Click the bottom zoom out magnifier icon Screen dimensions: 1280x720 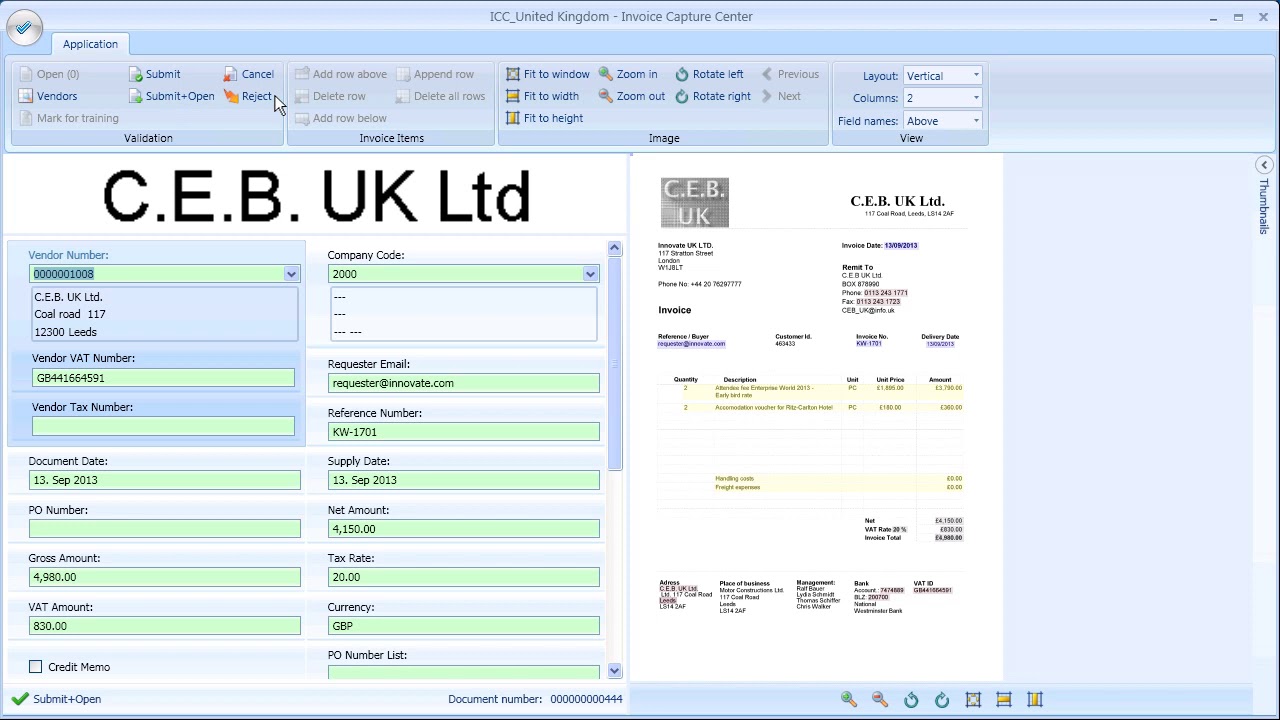pos(880,700)
